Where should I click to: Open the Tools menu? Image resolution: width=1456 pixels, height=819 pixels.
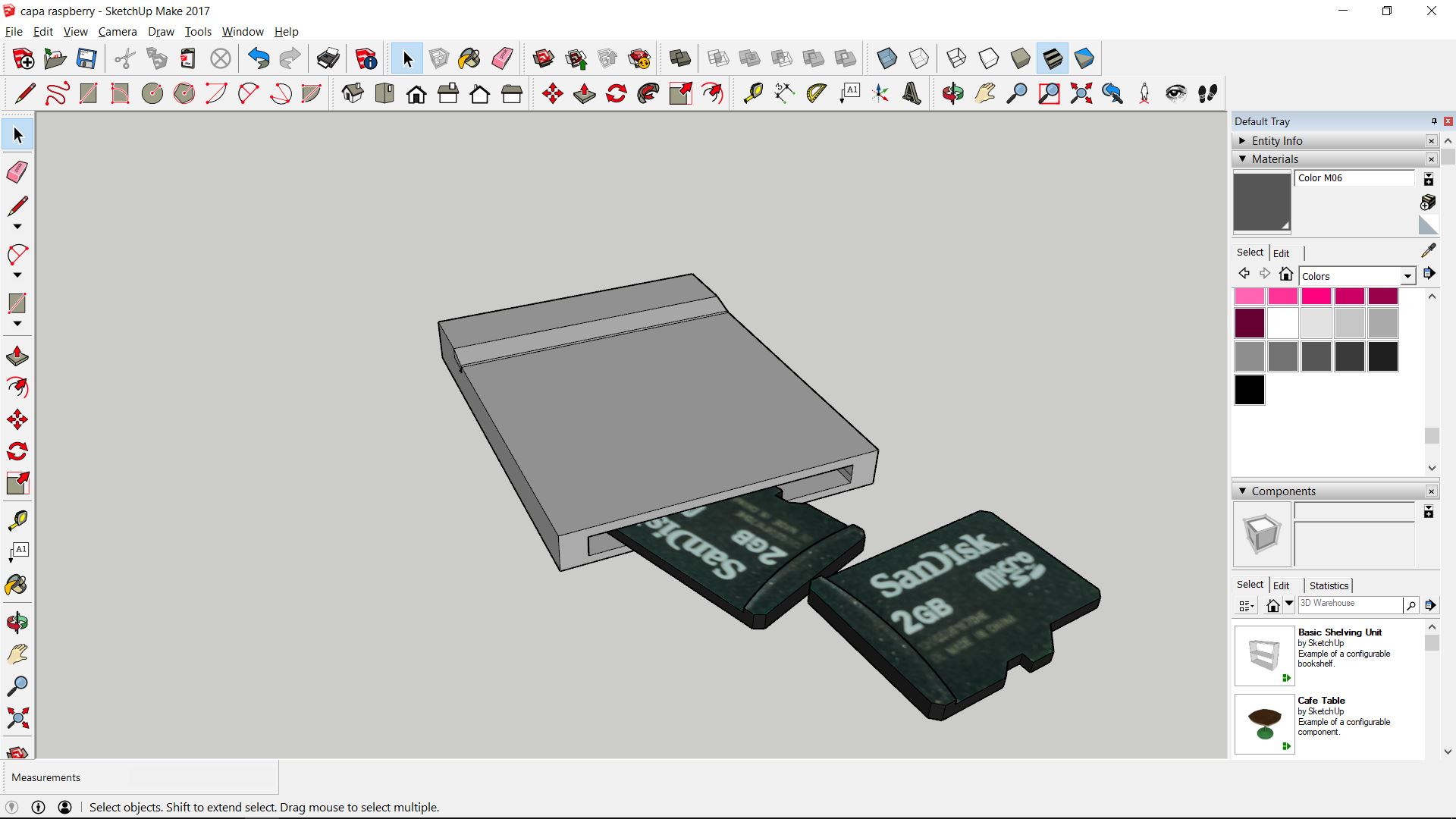(198, 31)
